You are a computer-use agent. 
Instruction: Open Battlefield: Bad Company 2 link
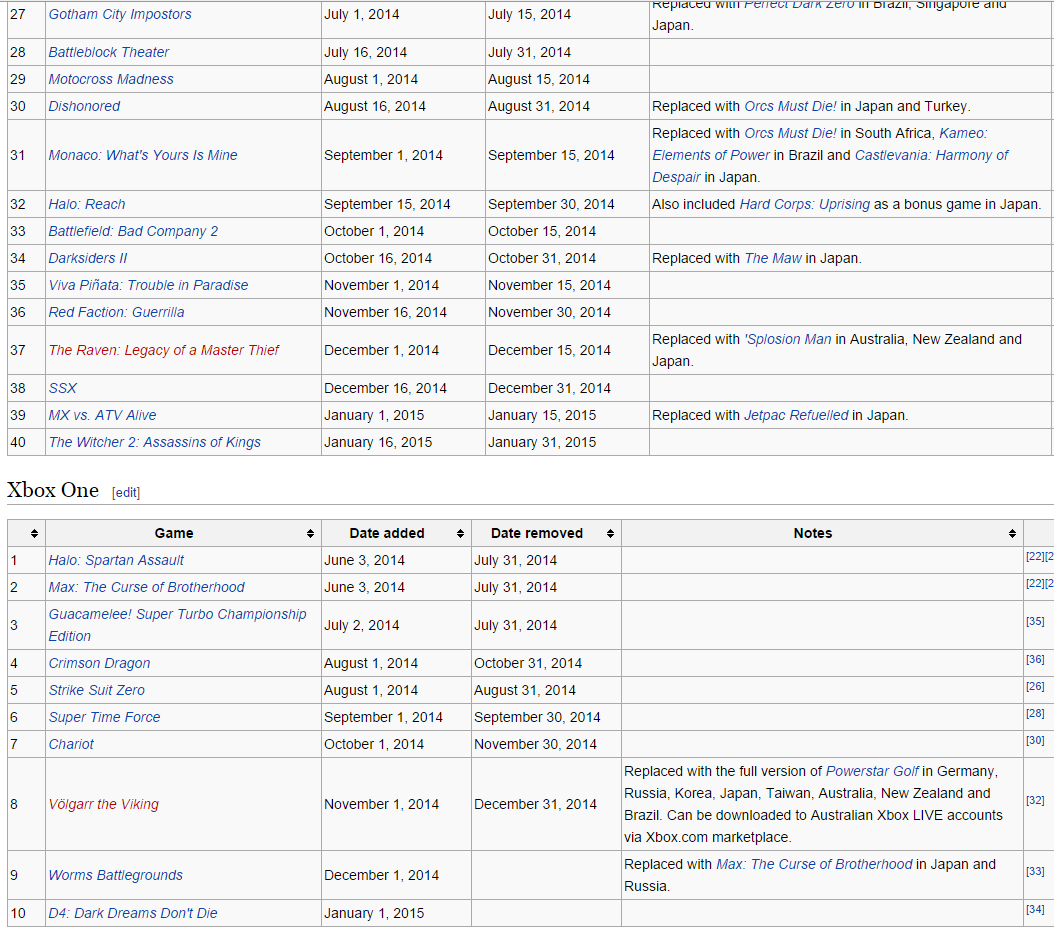(x=133, y=231)
